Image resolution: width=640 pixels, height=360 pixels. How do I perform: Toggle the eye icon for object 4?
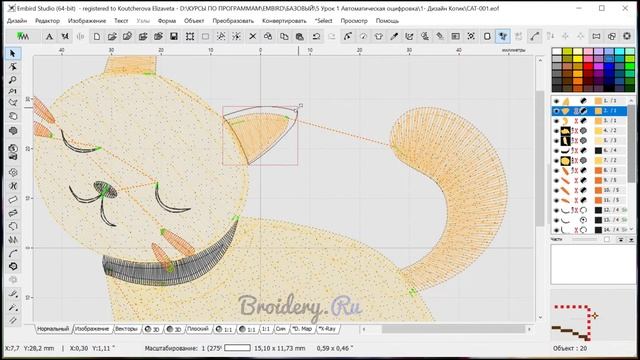tap(556, 131)
